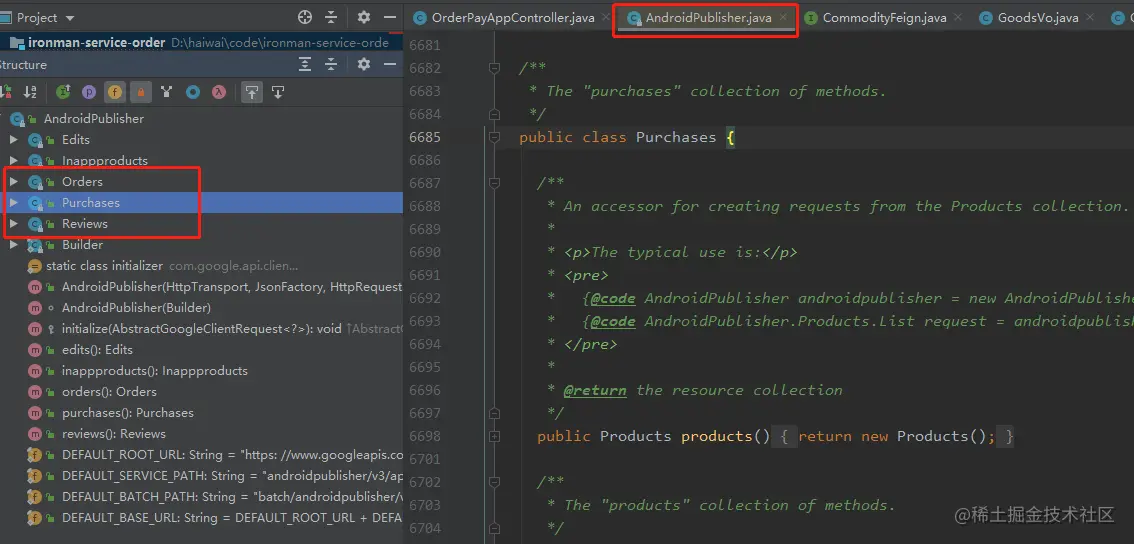Toggle Show Anonymous Classes blue circle icon

(x=193, y=92)
